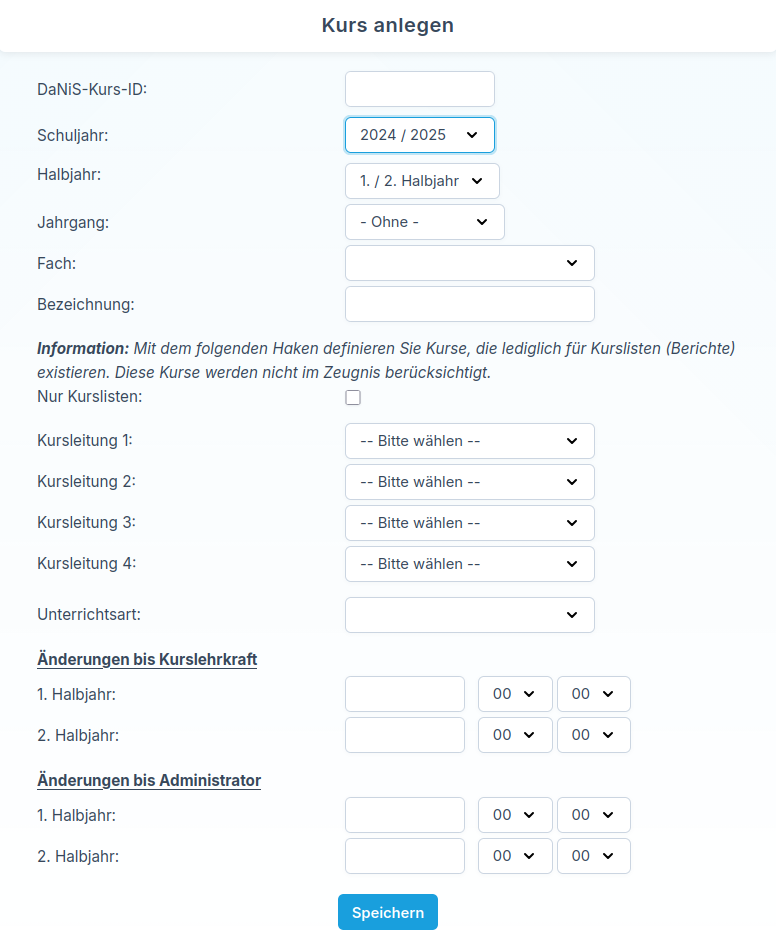This screenshot has width=776, height=933.
Task: Open the Jahrgang dropdown
Action: click(x=424, y=222)
